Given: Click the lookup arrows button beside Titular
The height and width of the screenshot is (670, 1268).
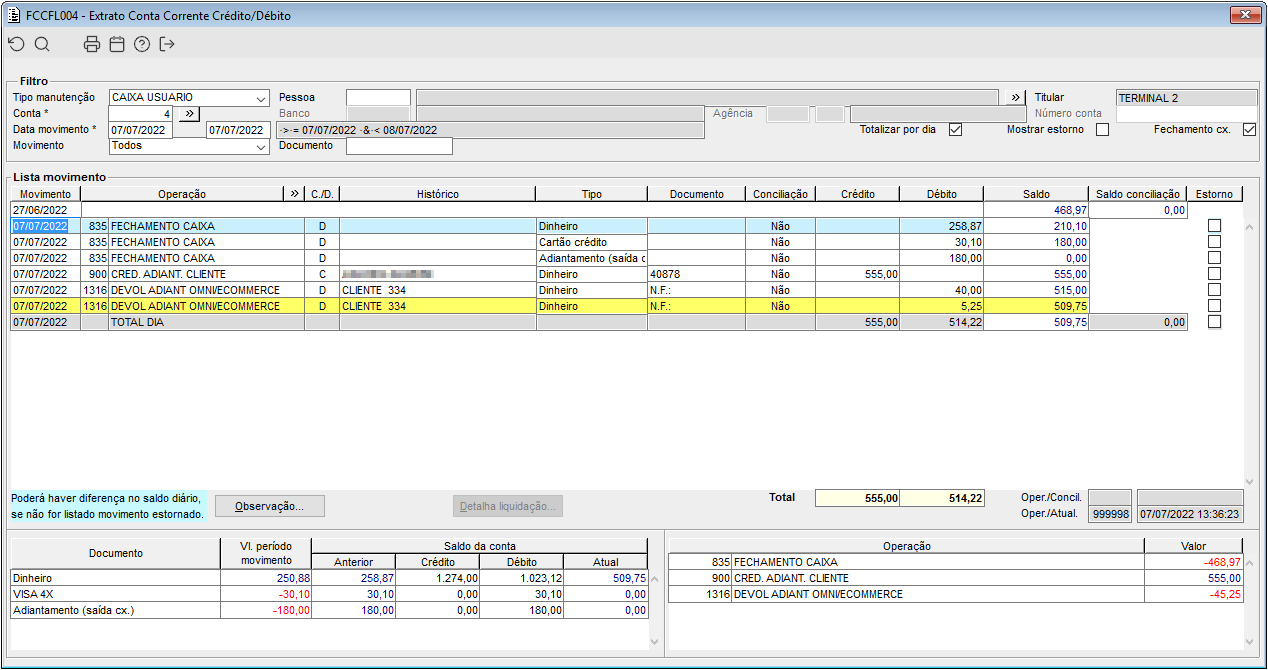Looking at the screenshot, I should (1016, 98).
